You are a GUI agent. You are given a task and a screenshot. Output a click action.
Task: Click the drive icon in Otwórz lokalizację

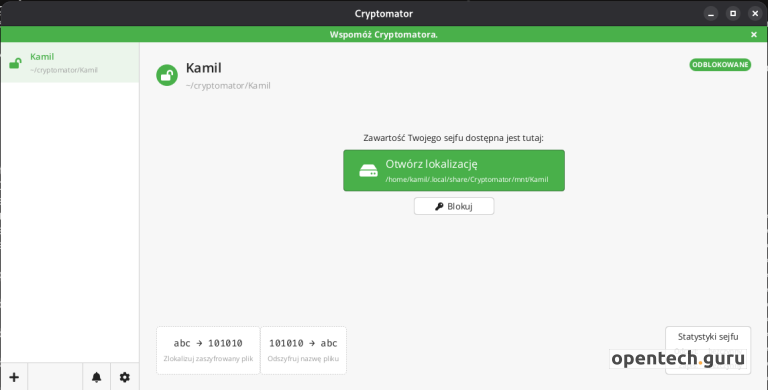[368, 171]
